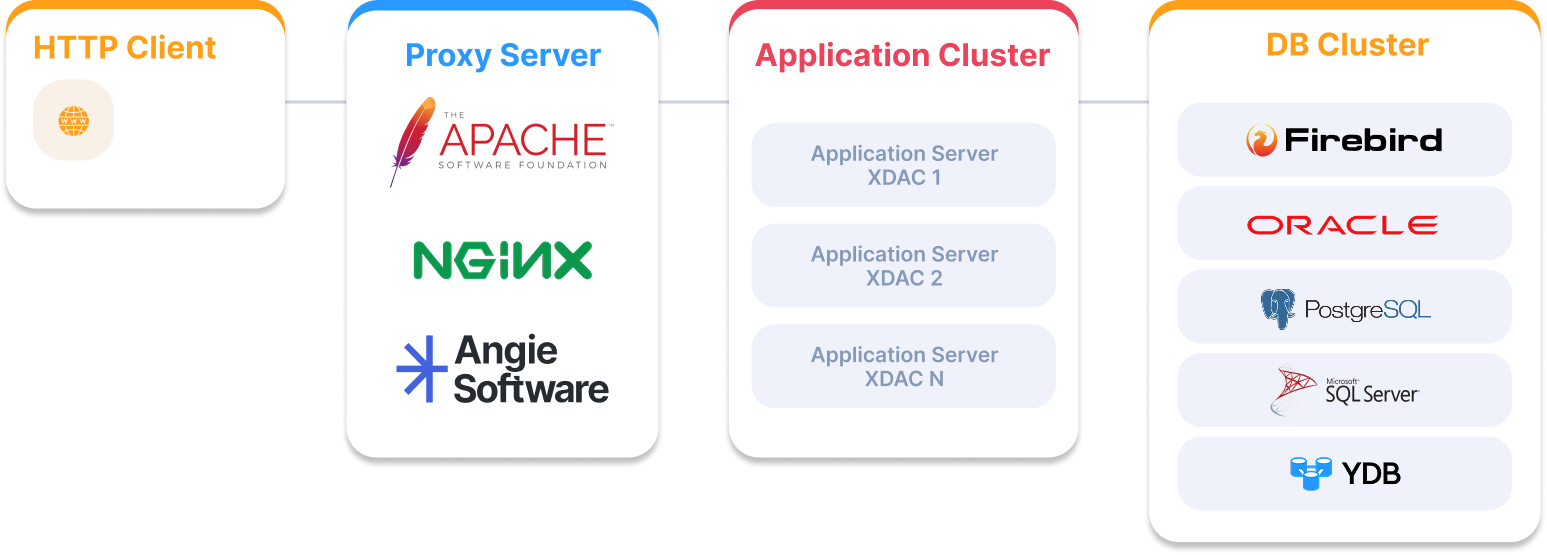
Task: Click the Apache feather logo
Action: (x=412, y=142)
